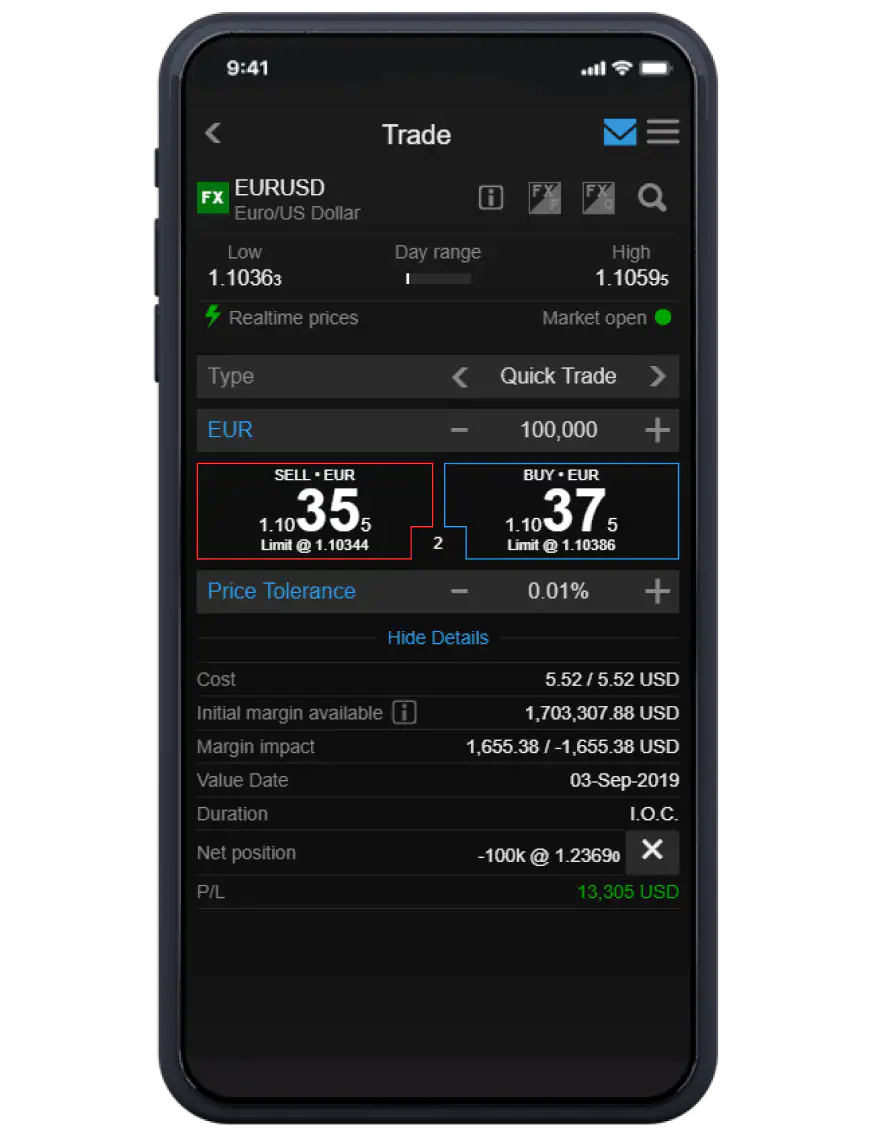Select the Quick Trade type label
The image size is (870, 1128).
pos(558,377)
